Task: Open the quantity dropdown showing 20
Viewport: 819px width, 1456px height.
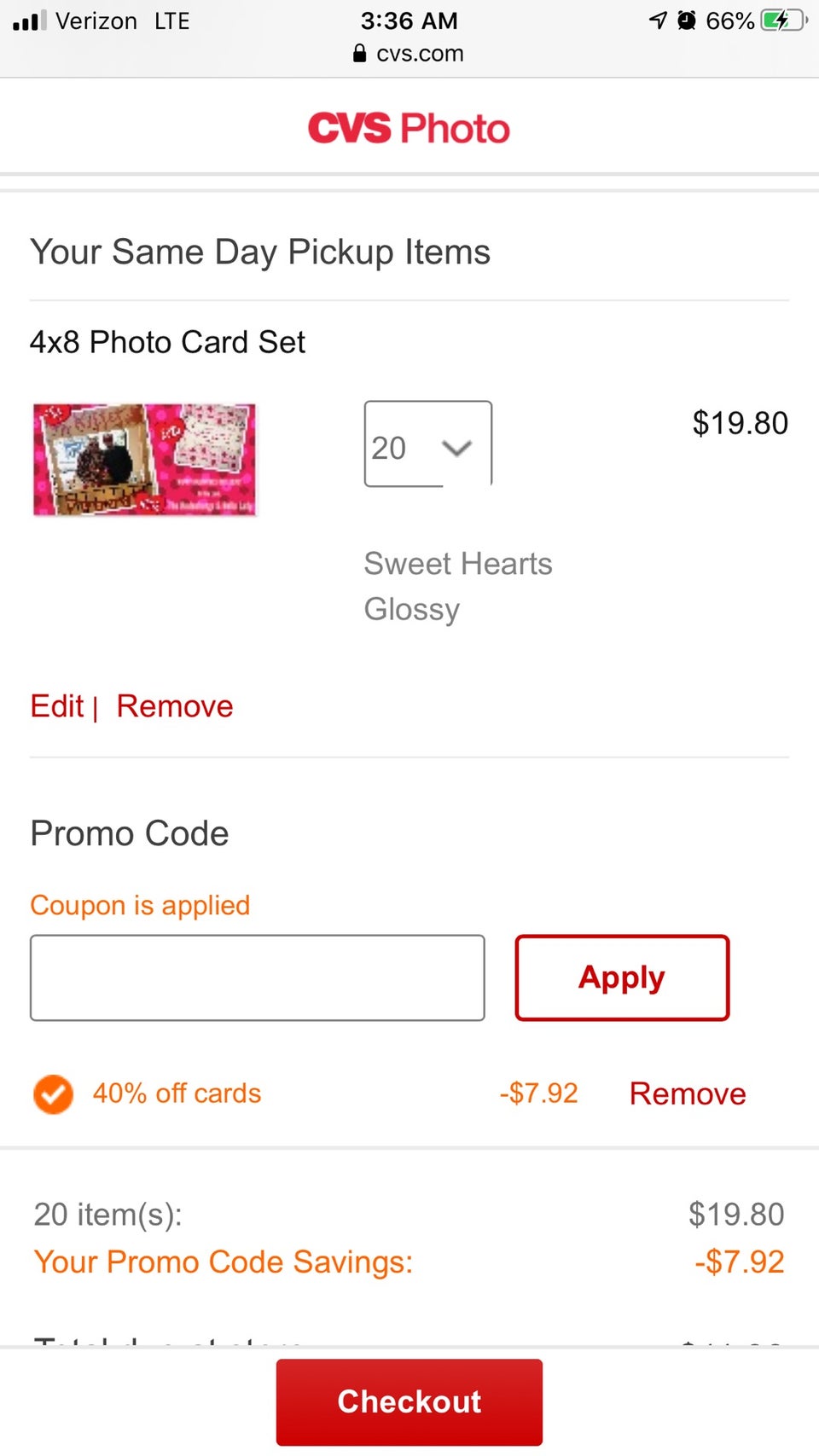Action: pyautogui.click(x=427, y=444)
